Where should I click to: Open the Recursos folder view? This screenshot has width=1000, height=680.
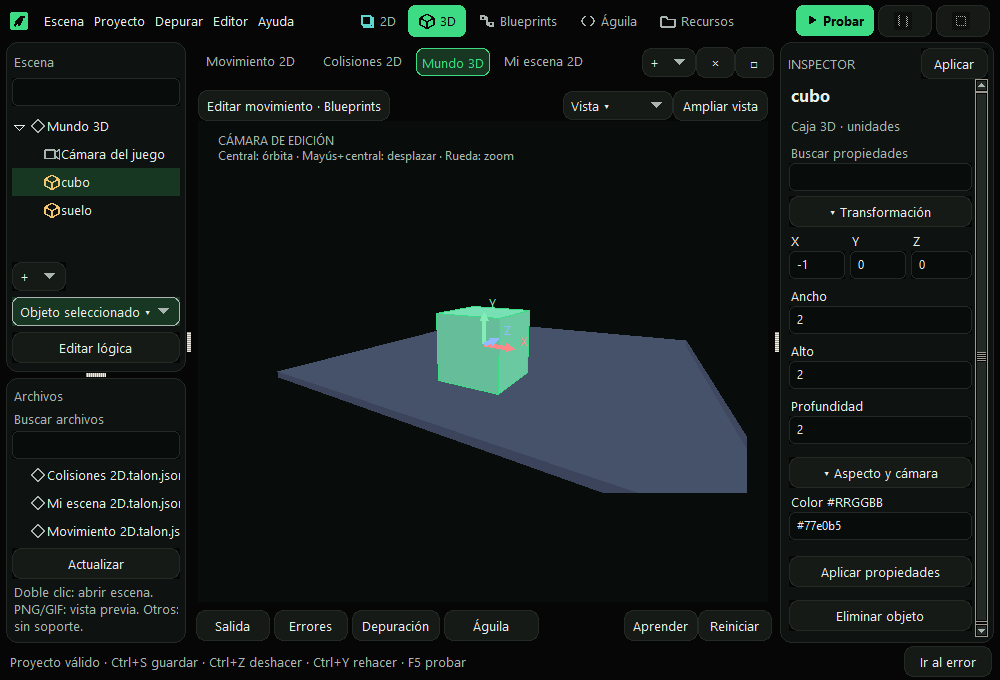coord(696,21)
